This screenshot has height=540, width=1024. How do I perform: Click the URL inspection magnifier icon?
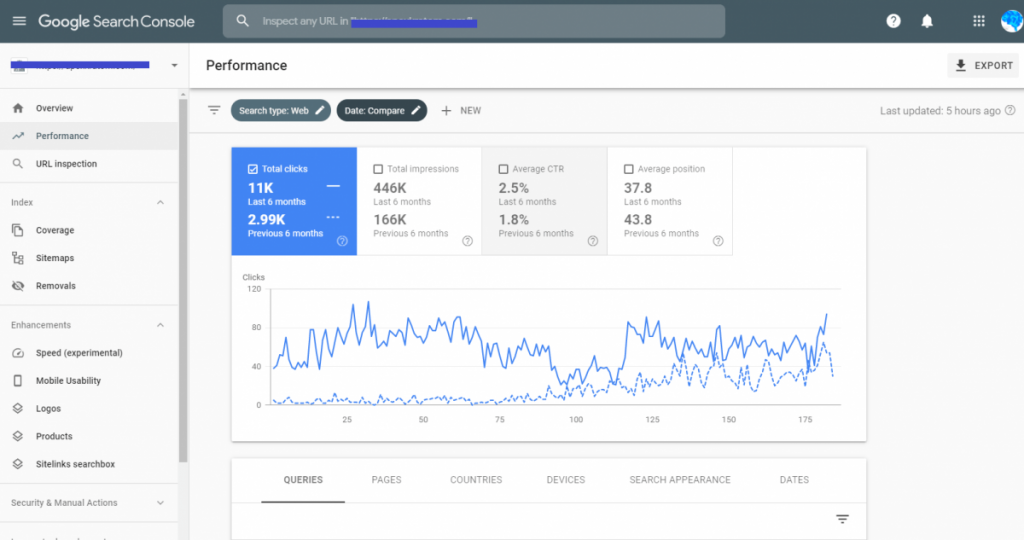click(18, 163)
